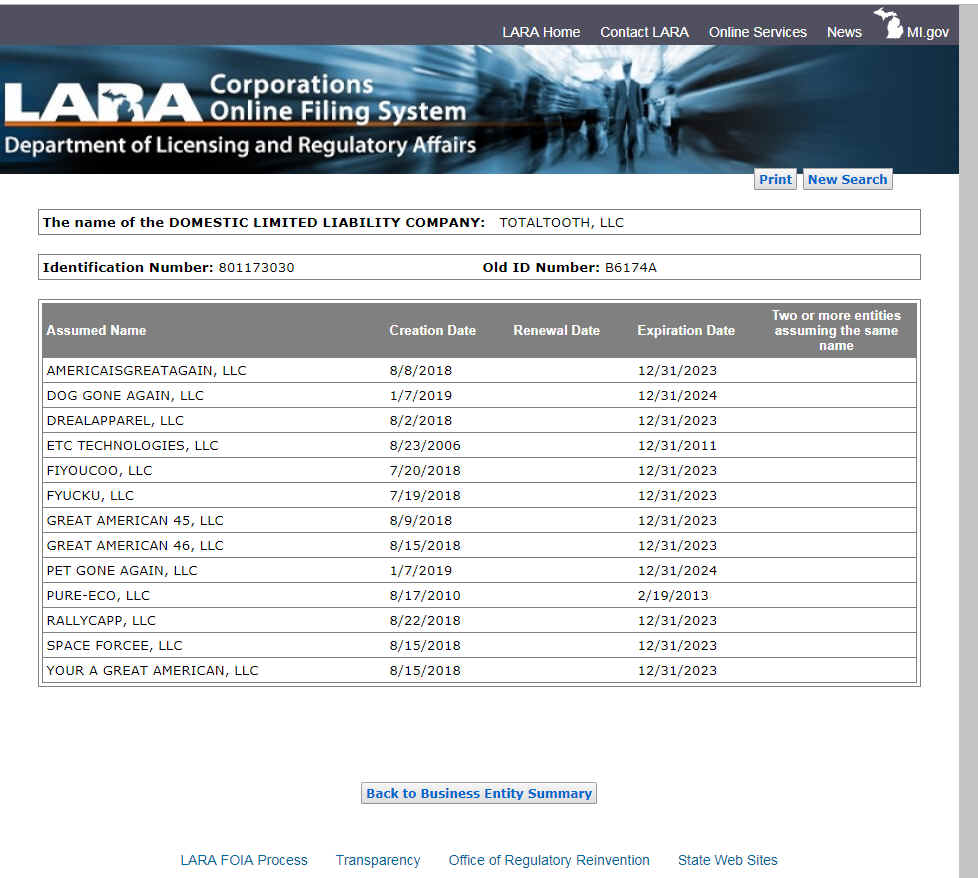Open the News navigation link

844,32
